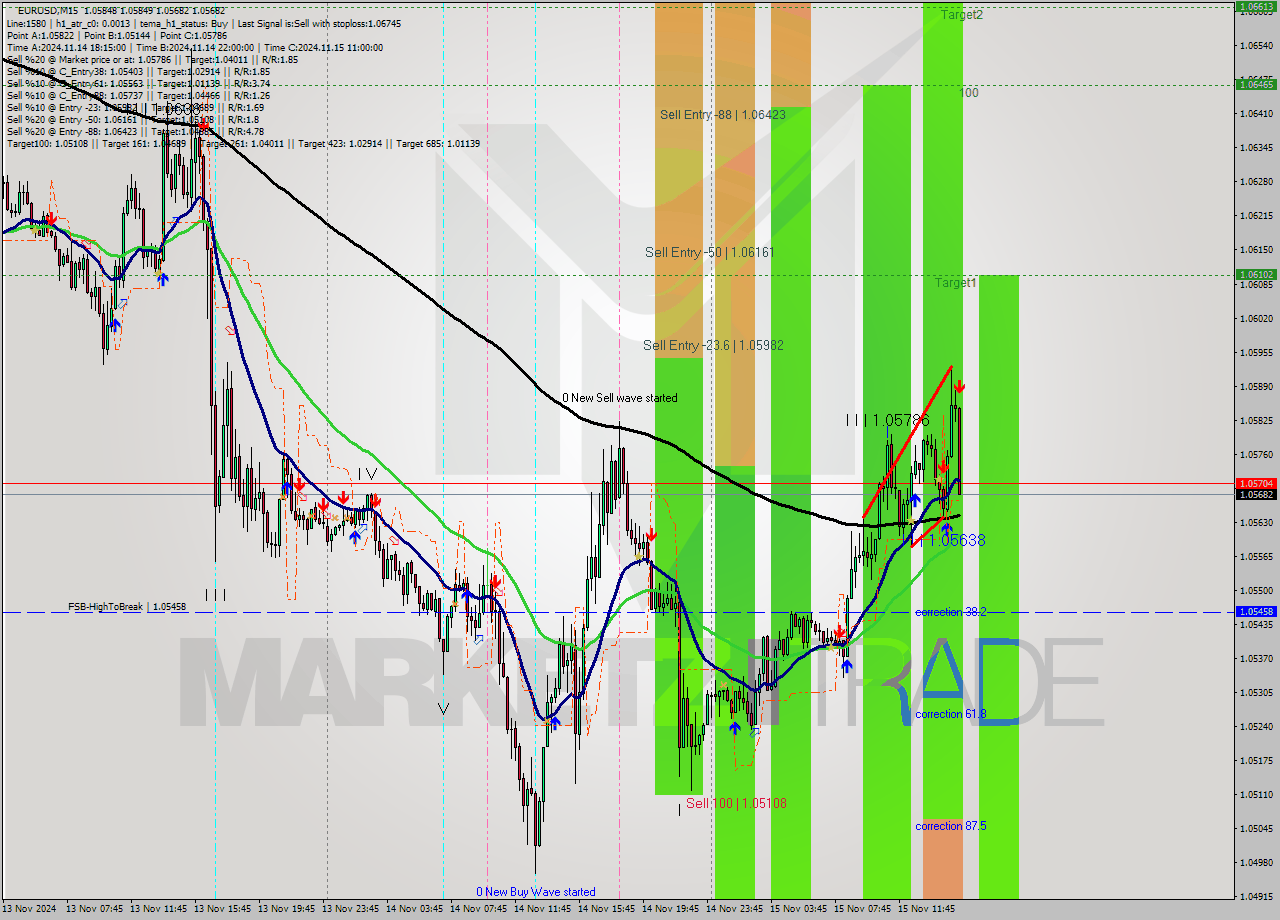
Task: Click the black 1.05682 current price tag
Action: [1255, 494]
